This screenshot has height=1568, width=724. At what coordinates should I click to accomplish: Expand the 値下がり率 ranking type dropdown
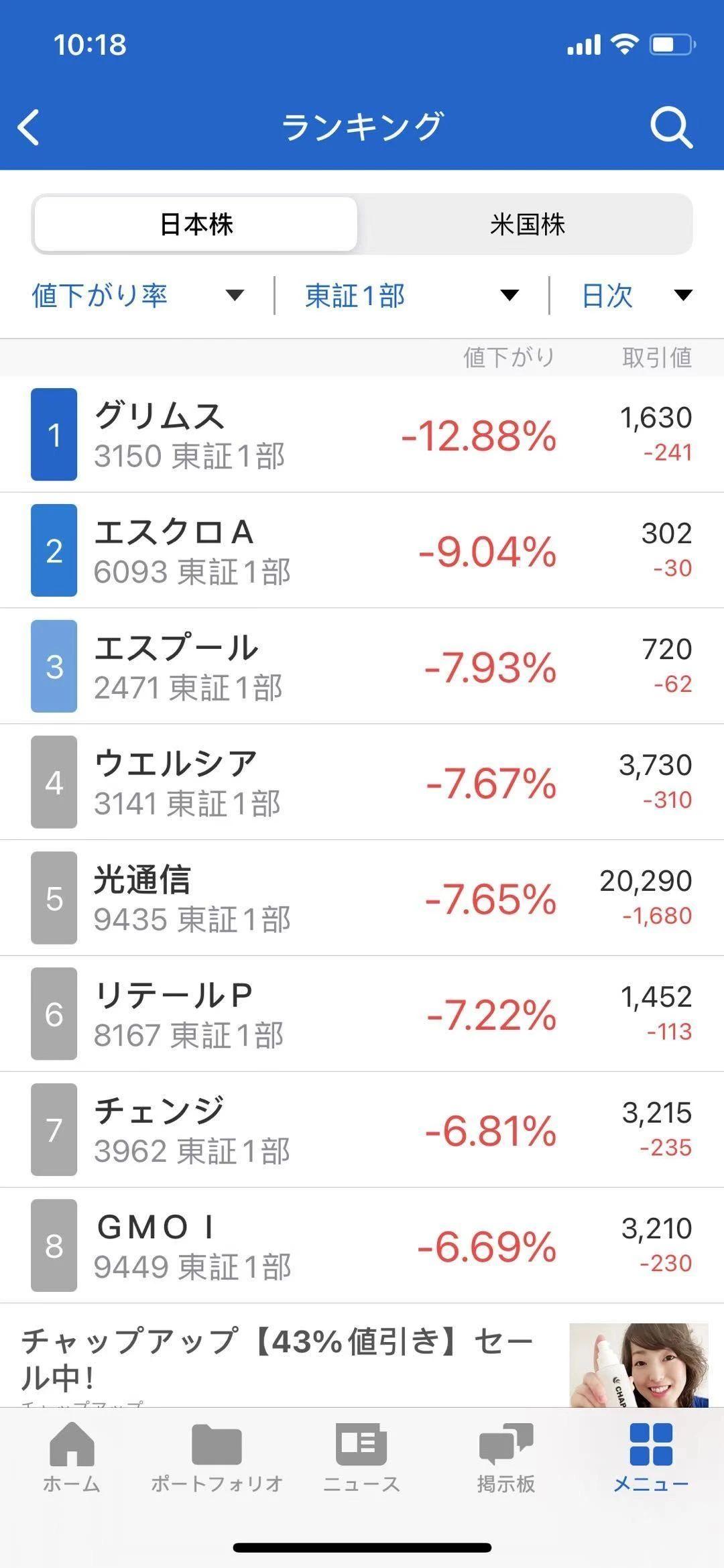click(x=137, y=296)
